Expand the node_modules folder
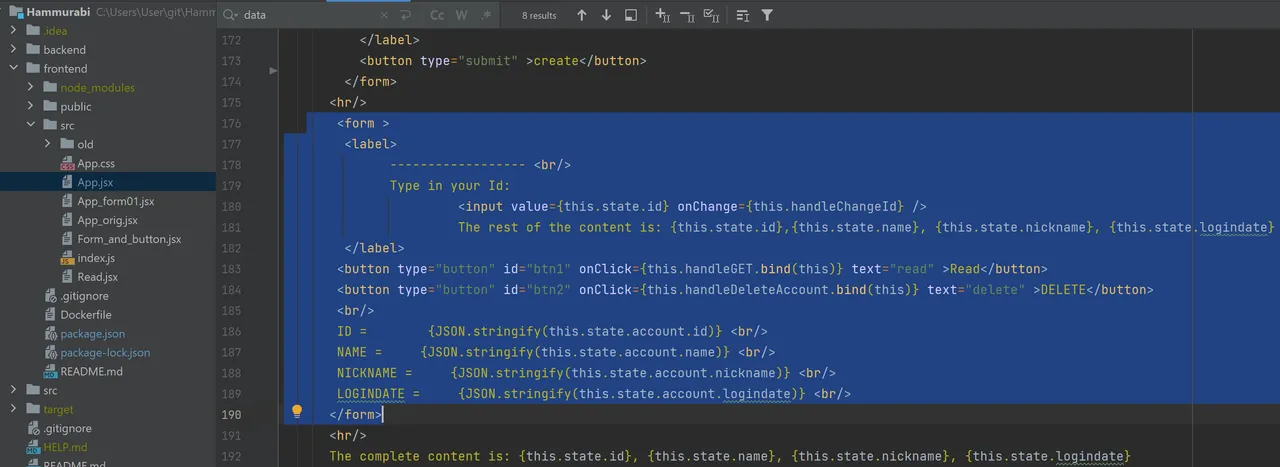The width and height of the screenshot is (1280, 467). [31, 87]
